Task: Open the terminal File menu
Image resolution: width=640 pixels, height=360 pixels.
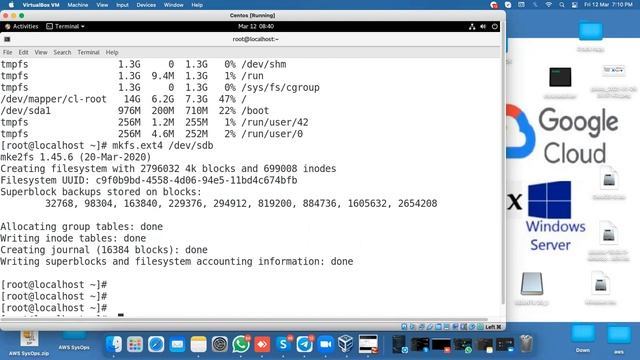Action: 7,52
